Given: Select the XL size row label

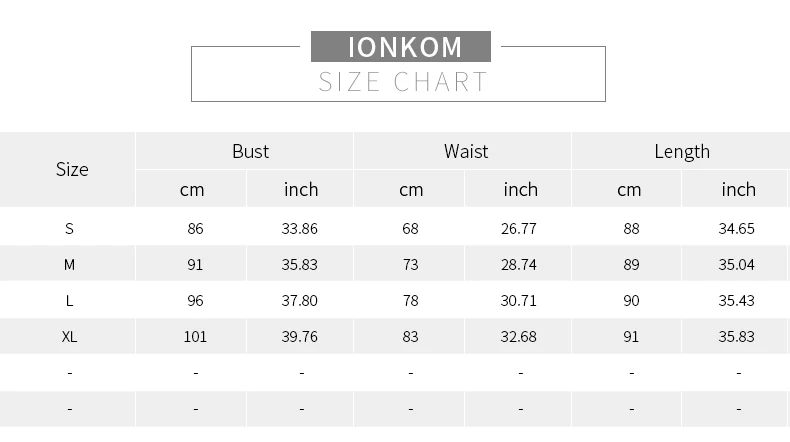Looking at the screenshot, I should (x=70, y=337).
